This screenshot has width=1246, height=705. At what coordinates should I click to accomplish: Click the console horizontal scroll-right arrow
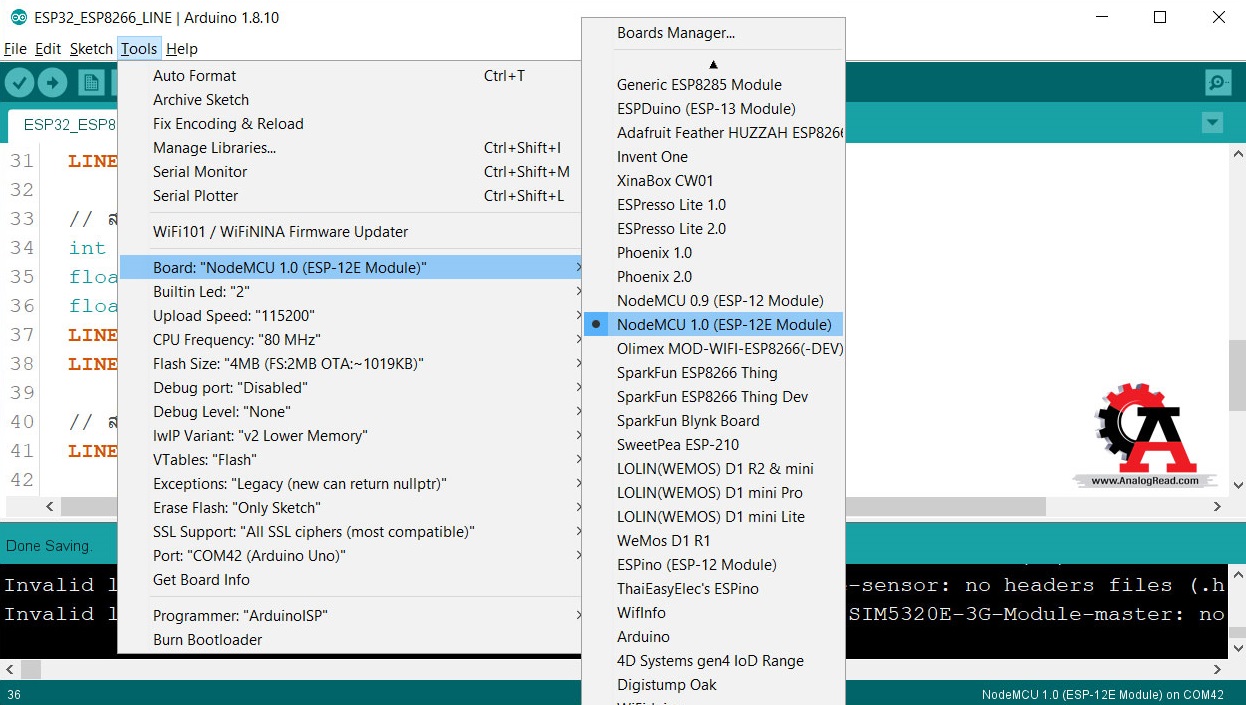(1217, 668)
